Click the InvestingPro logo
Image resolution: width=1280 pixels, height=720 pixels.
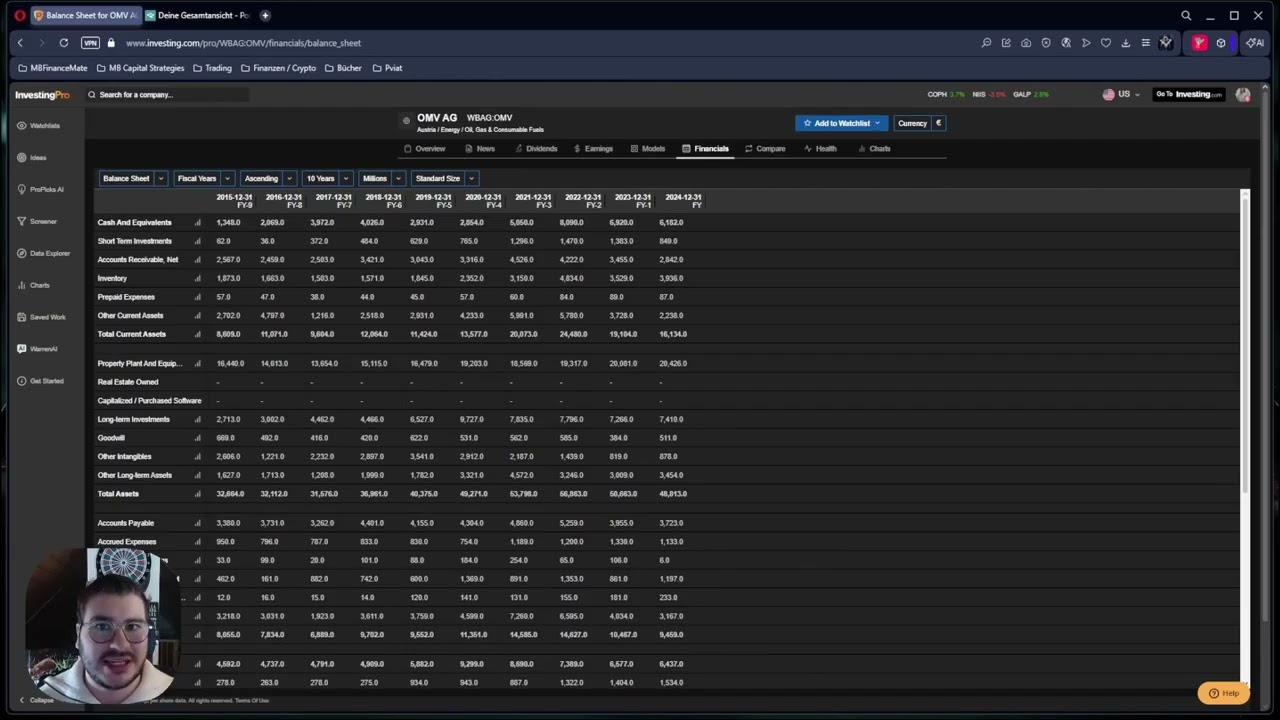(42, 95)
